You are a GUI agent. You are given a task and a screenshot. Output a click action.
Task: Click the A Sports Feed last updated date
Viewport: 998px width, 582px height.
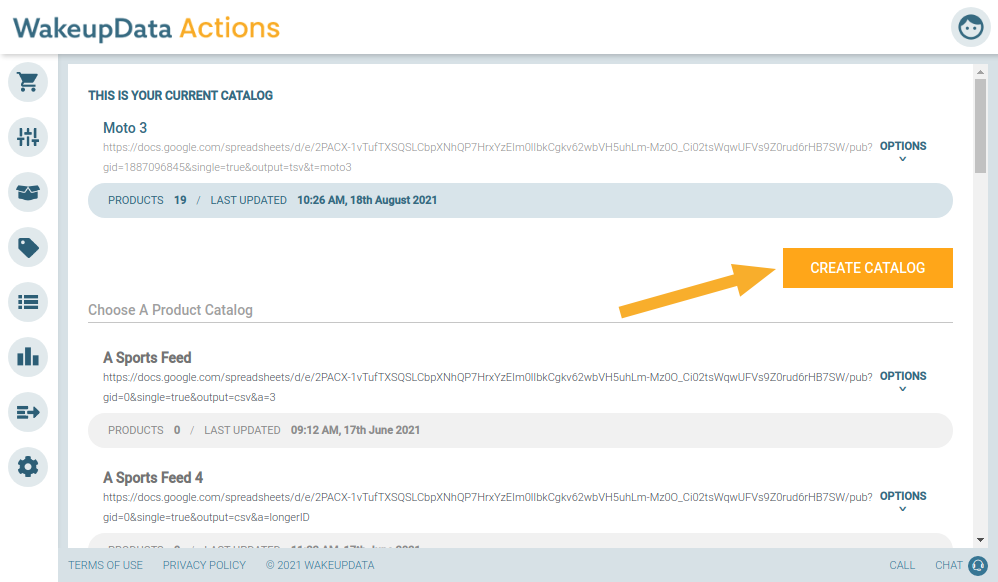point(355,430)
